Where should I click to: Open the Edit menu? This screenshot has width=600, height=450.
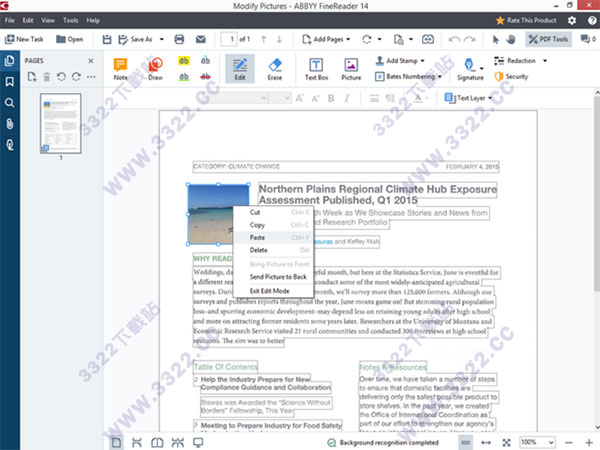click(28, 20)
